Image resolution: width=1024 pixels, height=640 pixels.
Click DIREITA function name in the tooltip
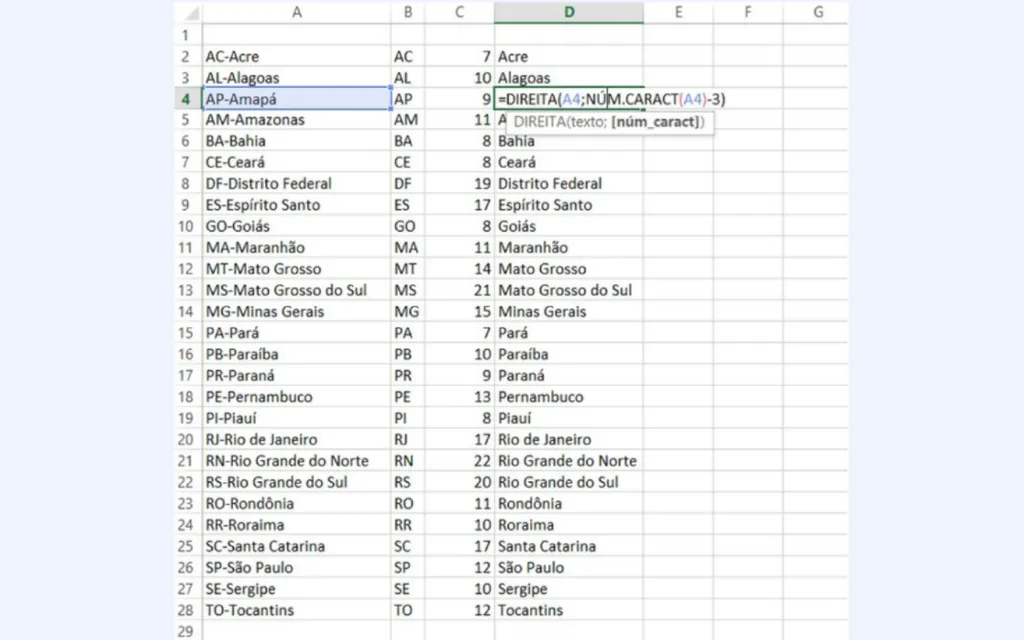(x=539, y=122)
